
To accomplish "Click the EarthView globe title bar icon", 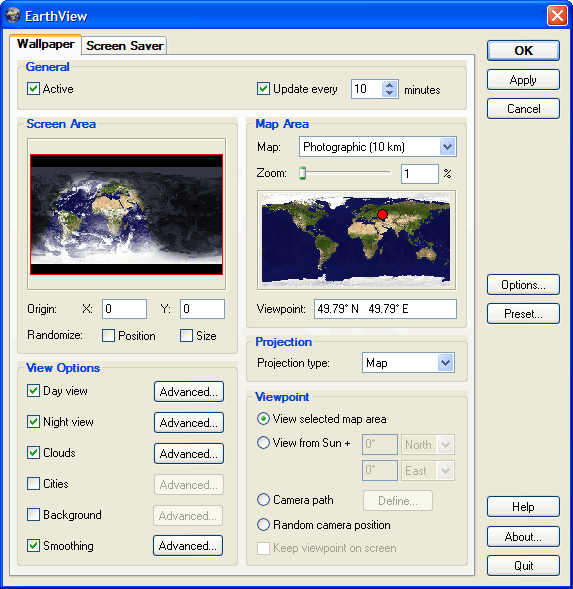I will [x=13, y=15].
